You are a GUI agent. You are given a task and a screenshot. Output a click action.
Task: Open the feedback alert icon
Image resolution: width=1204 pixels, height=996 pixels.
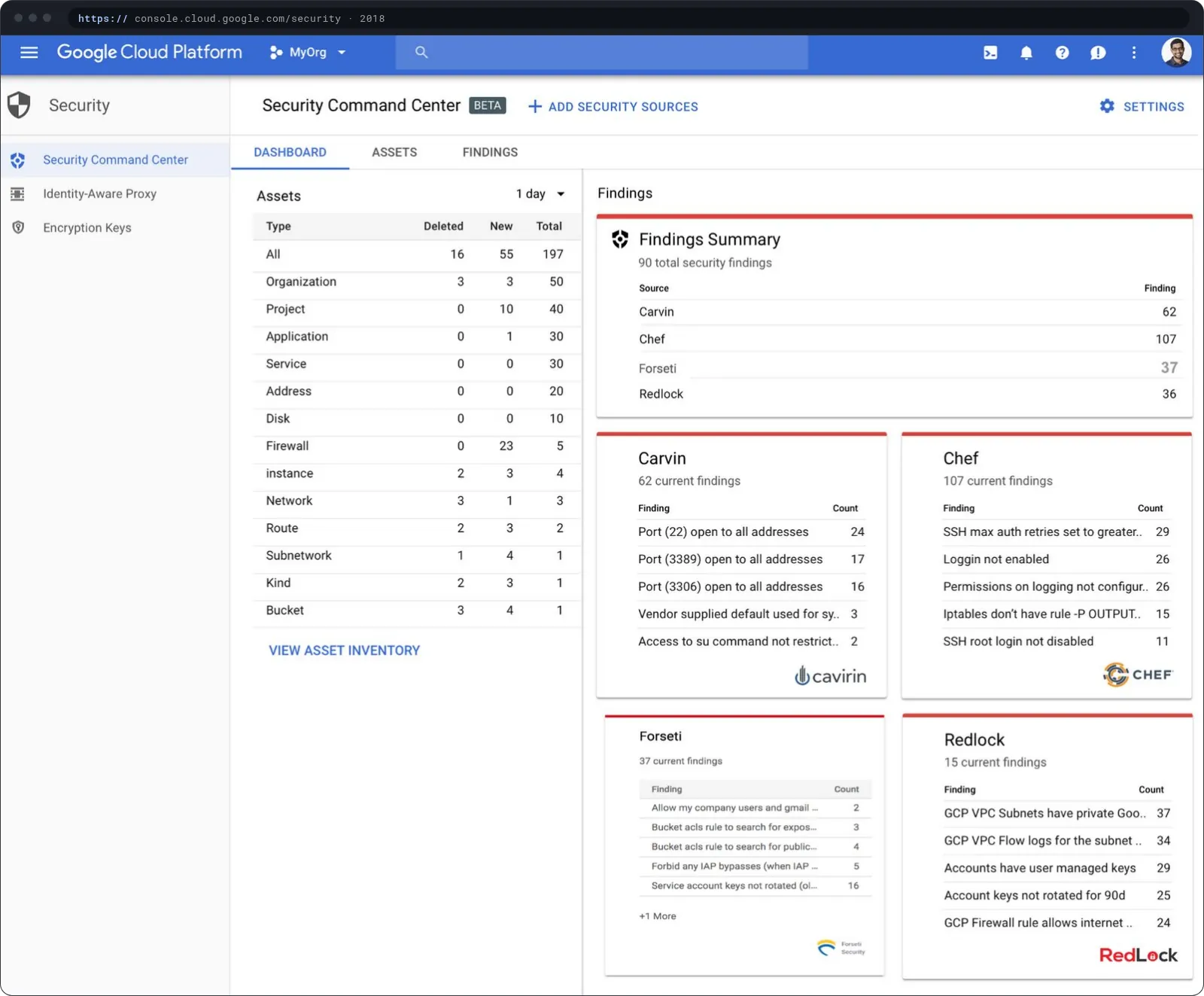pyautogui.click(x=1098, y=53)
